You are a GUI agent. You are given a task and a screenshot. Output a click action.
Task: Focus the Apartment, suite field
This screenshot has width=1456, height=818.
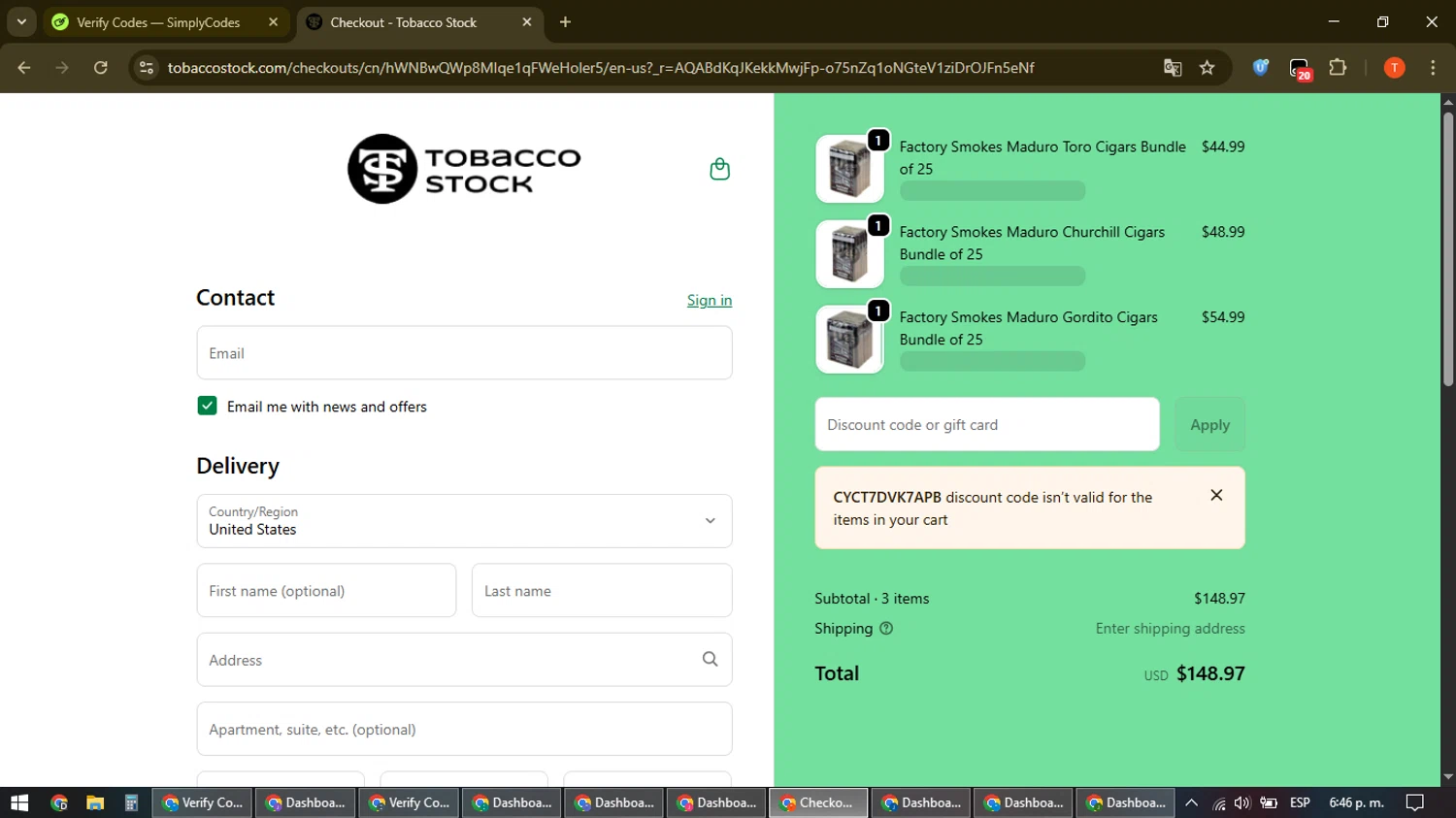464,729
